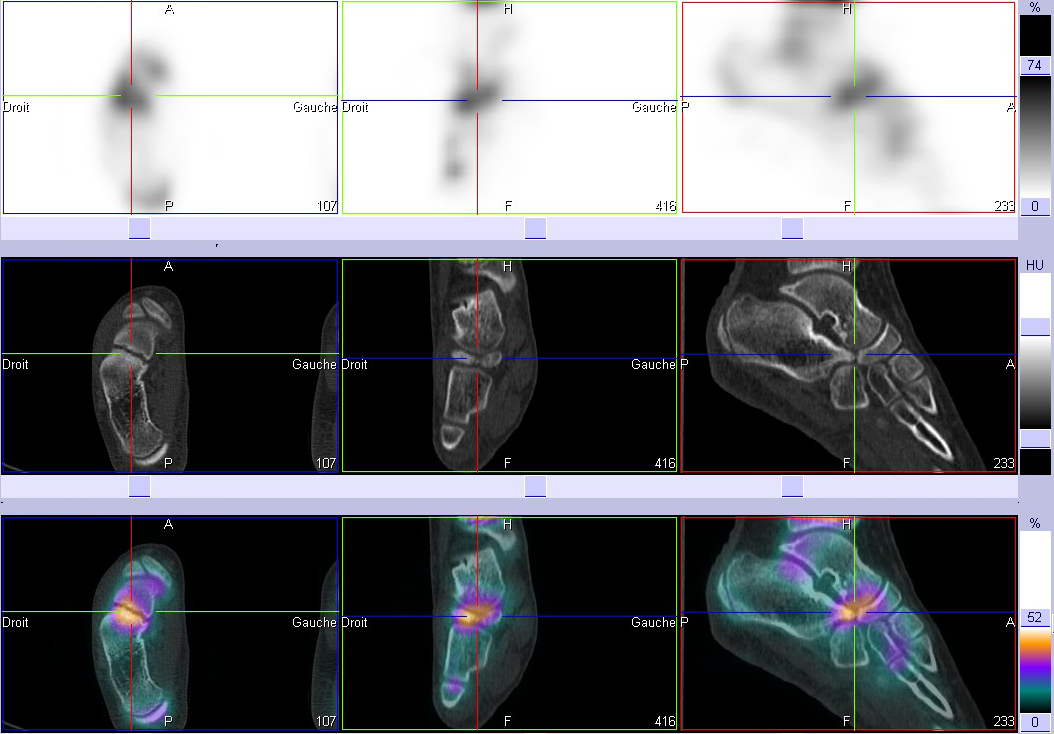Select the CT axial foot slice panel
The width and height of the screenshot is (1054, 734).
(170, 365)
